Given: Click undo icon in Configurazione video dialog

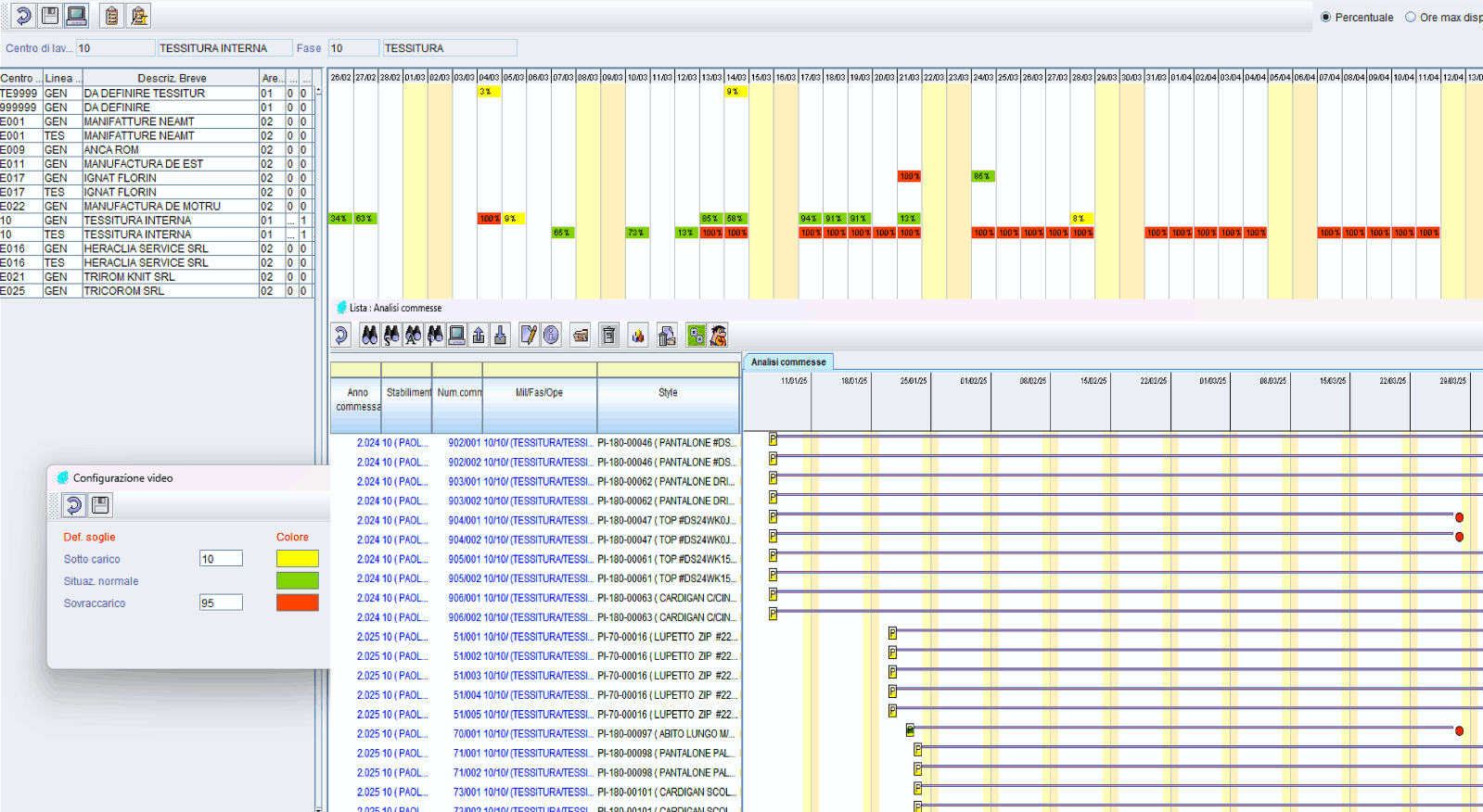Looking at the screenshot, I should (x=73, y=505).
